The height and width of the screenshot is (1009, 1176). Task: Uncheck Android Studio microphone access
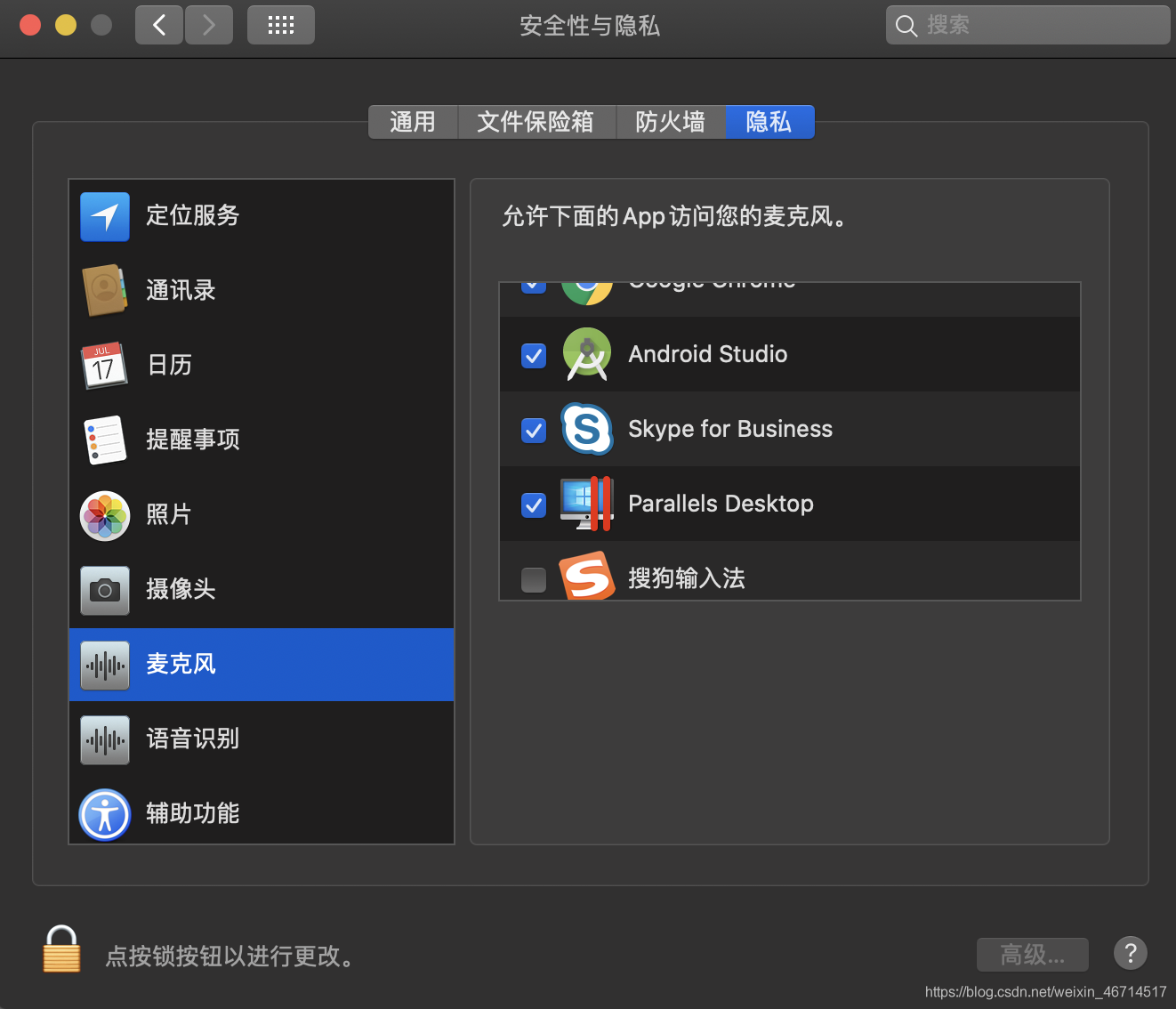click(x=534, y=356)
